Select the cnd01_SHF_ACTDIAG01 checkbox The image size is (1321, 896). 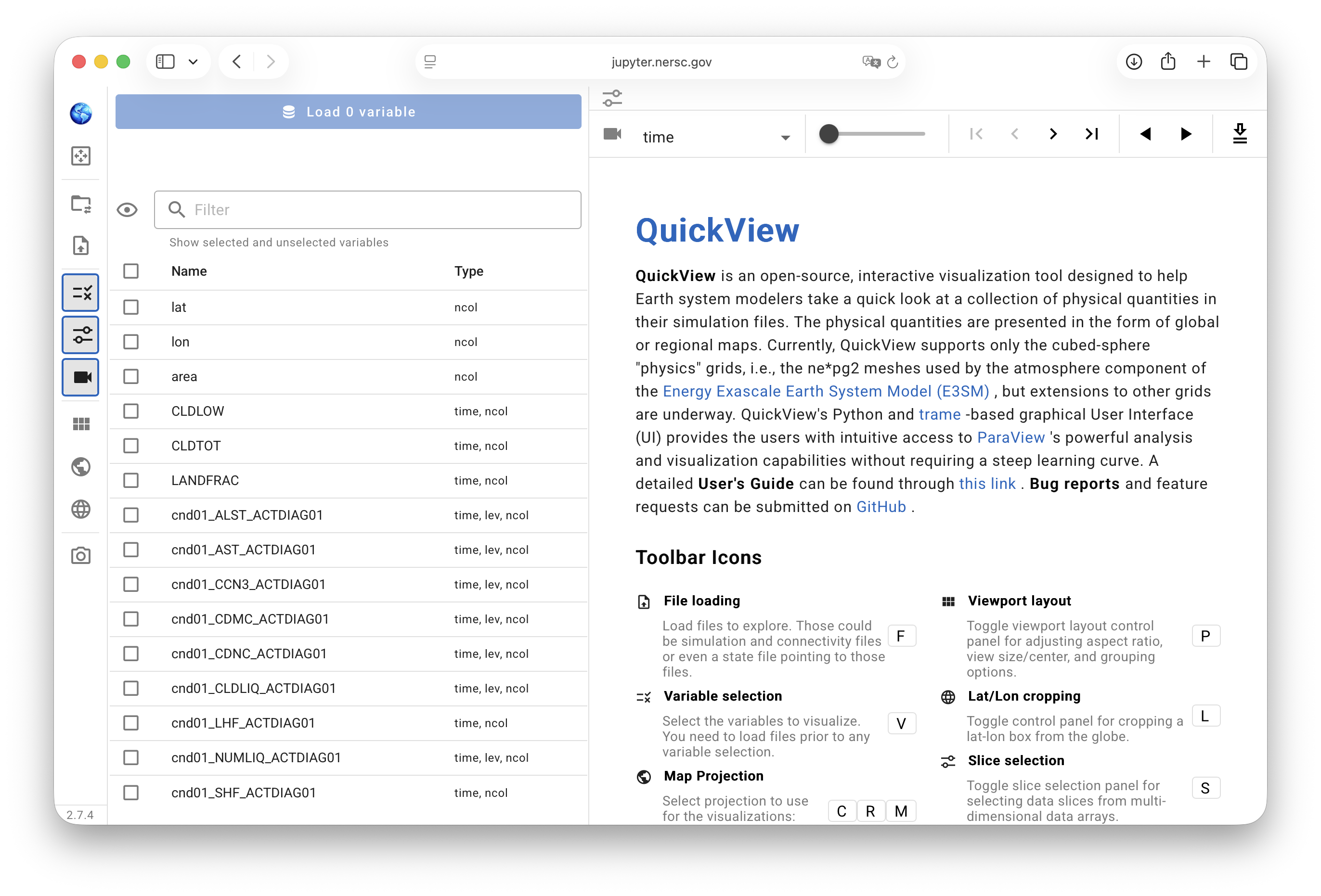point(131,793)
